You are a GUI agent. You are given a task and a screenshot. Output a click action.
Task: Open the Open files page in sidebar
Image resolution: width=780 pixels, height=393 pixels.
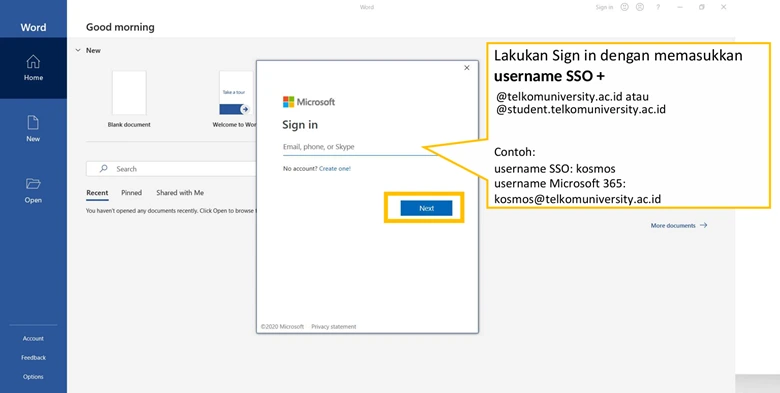(33, 190)
